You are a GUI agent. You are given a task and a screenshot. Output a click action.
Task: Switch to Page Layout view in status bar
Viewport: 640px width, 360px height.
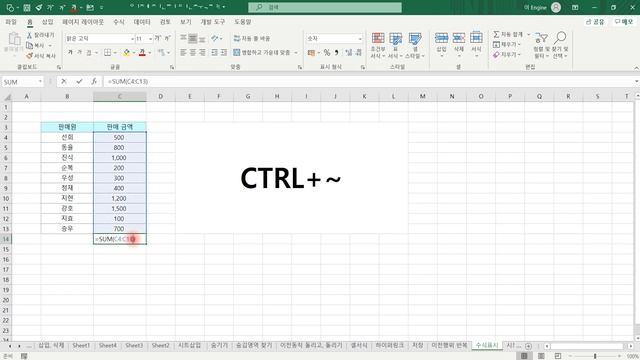pyautogui.click(x=541, y=356)
